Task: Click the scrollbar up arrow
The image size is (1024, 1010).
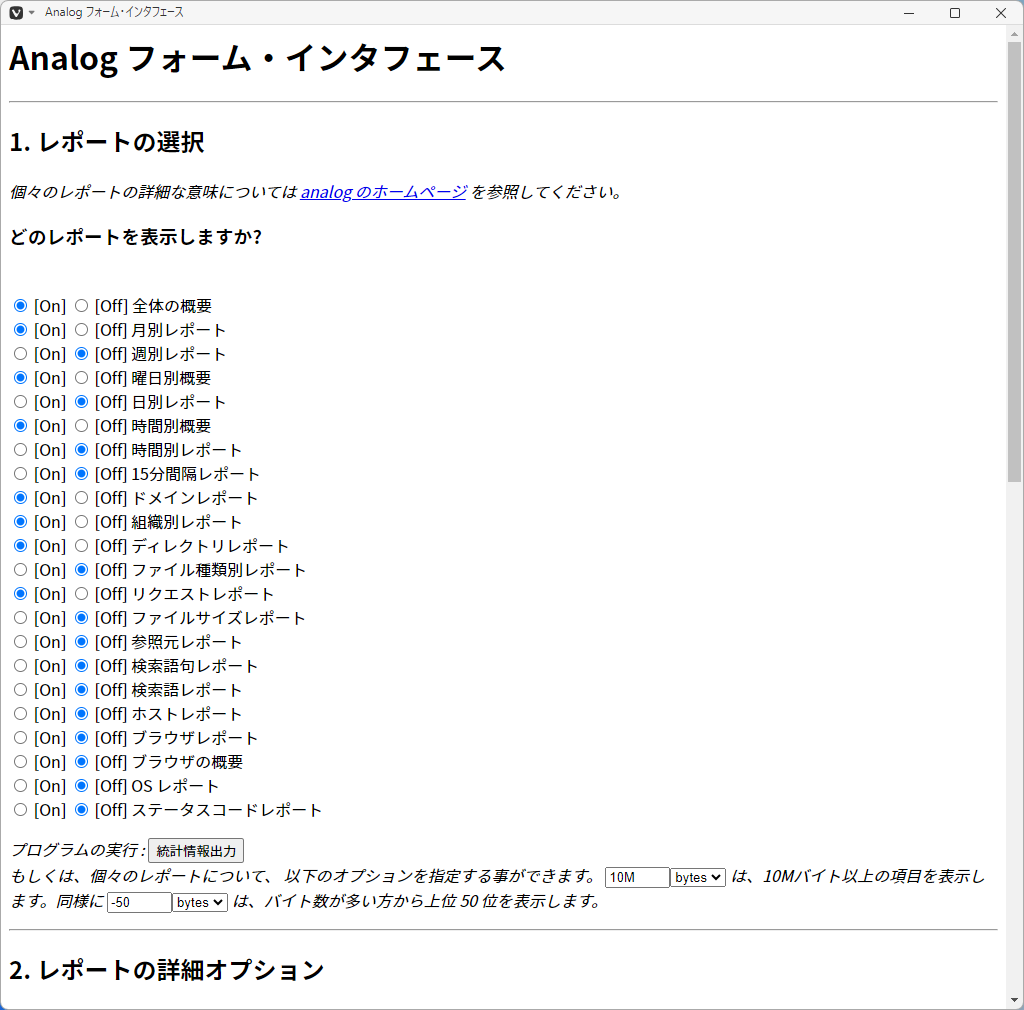Action: [x=1014, y=33]
